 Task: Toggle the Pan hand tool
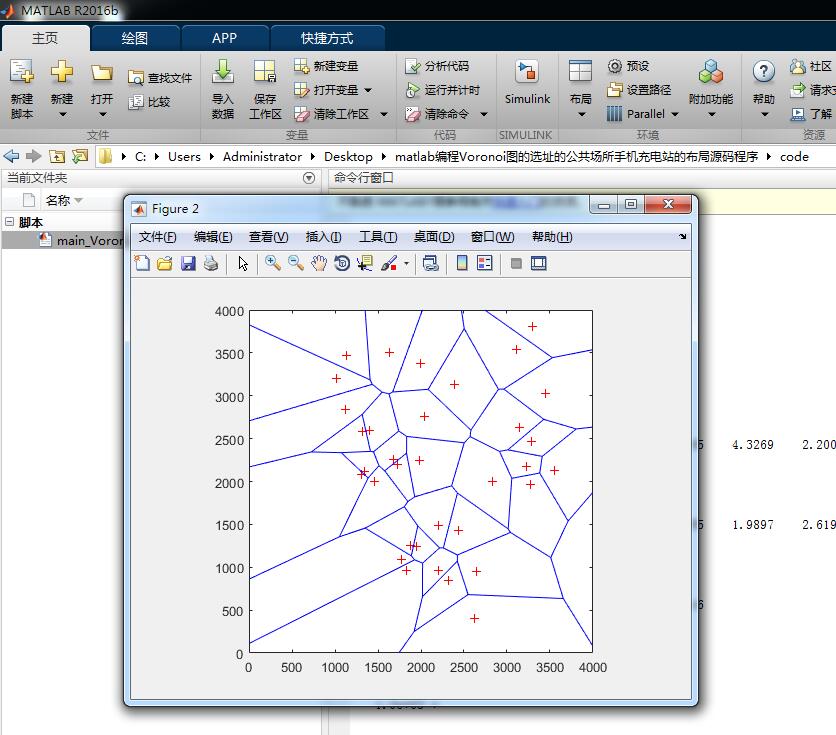point(319,263)
